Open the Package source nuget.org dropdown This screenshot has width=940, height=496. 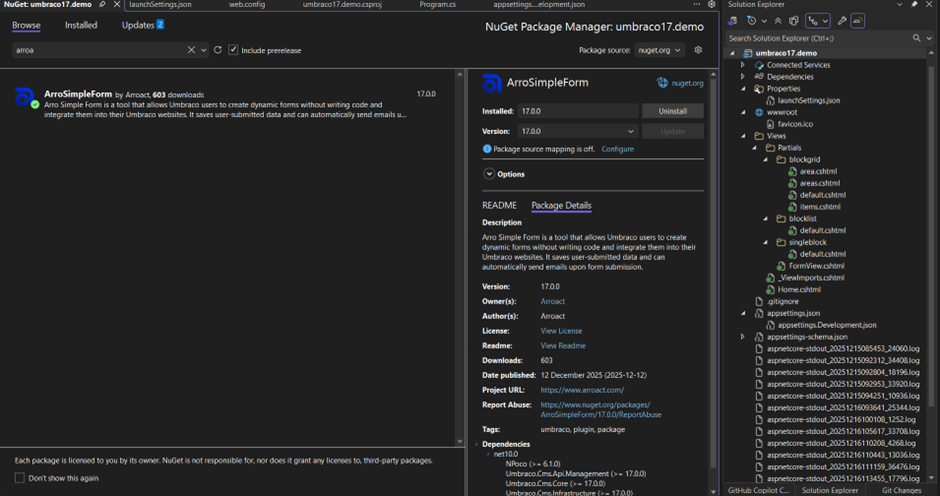point(659,50)
